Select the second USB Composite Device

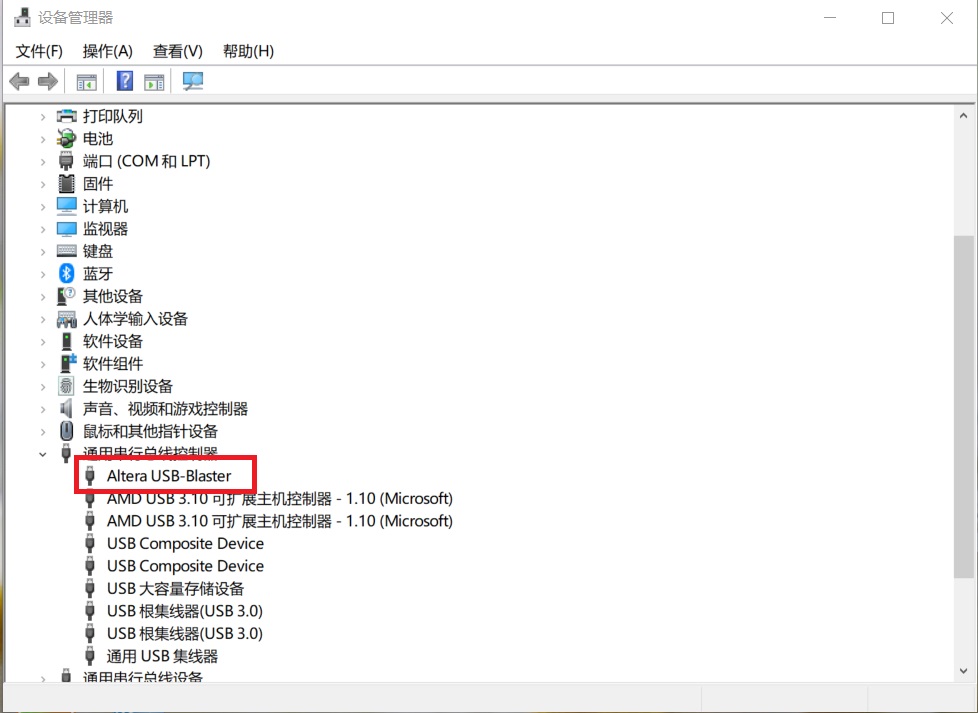point(185,566)
